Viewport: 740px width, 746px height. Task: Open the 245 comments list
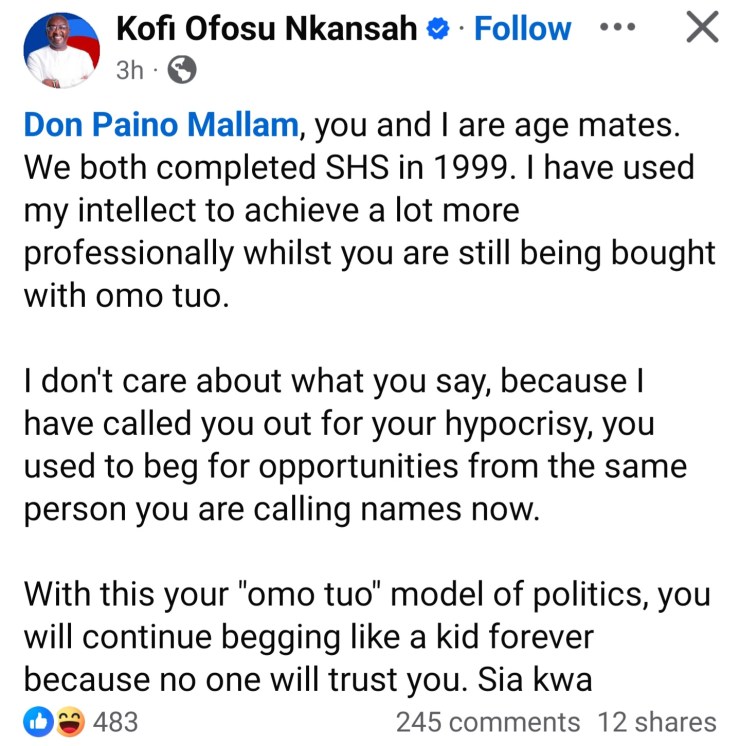487,721
